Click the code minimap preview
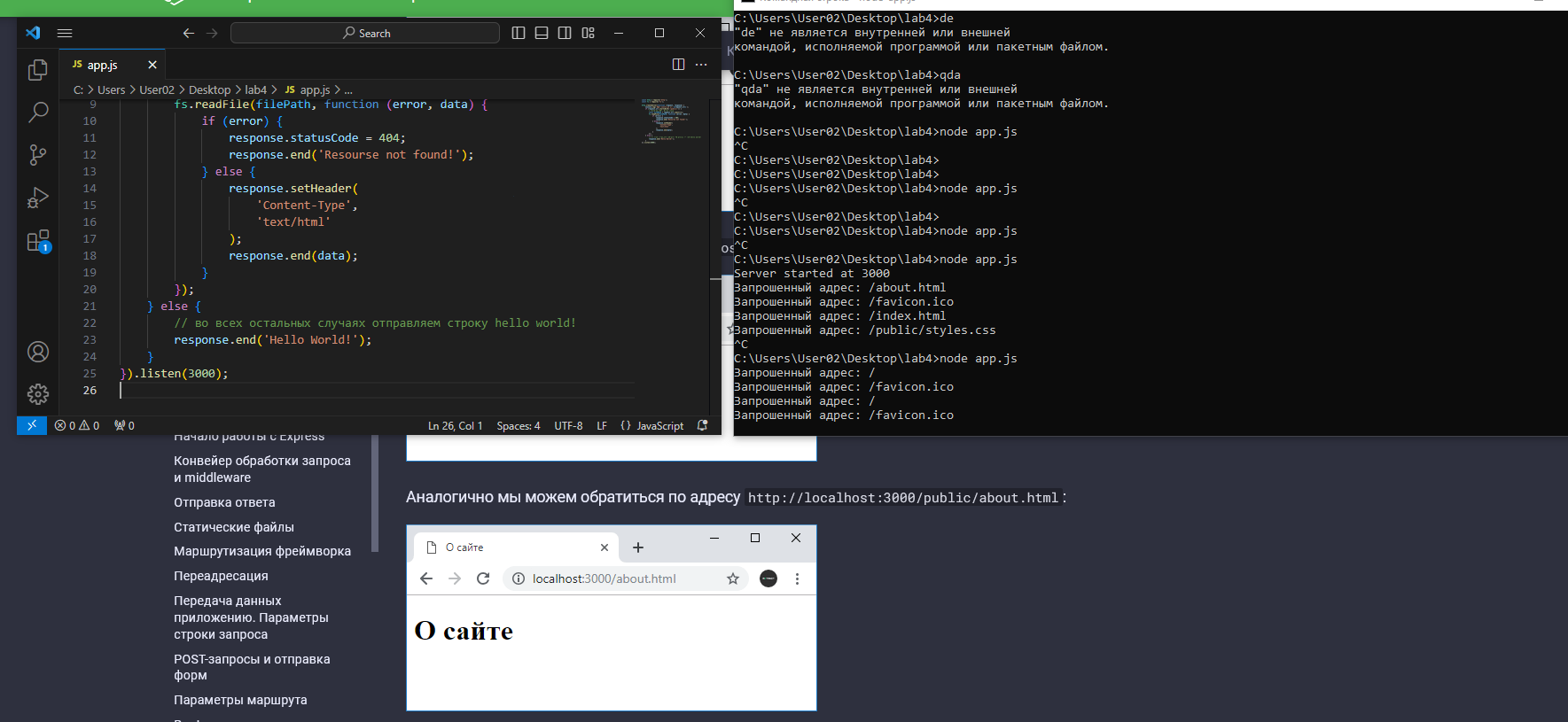Image resolution: width=1568 pixels, height=722 pixels. click(671, 121)
